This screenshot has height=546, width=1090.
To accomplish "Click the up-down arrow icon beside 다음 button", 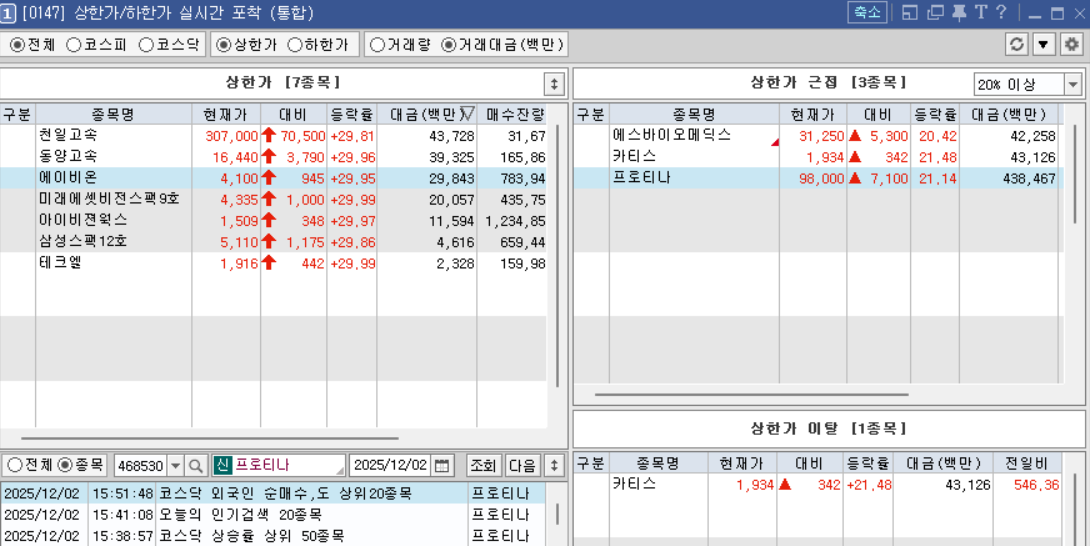I will tap(554, 465).
